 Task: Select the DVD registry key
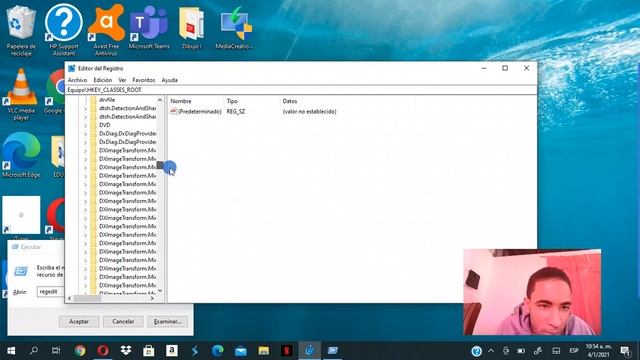pos(104,125)
